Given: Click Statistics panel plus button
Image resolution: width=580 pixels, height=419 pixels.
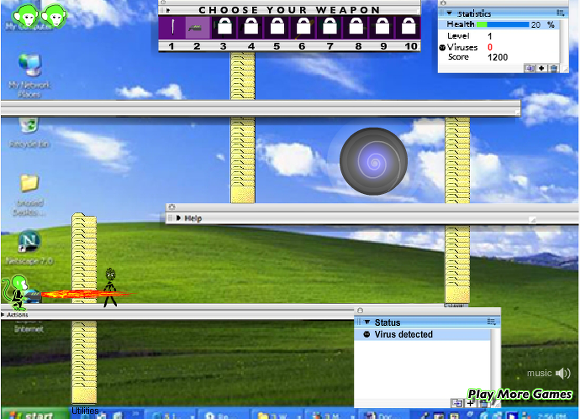Looking at the screenshot, I should [x=542, y=68].
